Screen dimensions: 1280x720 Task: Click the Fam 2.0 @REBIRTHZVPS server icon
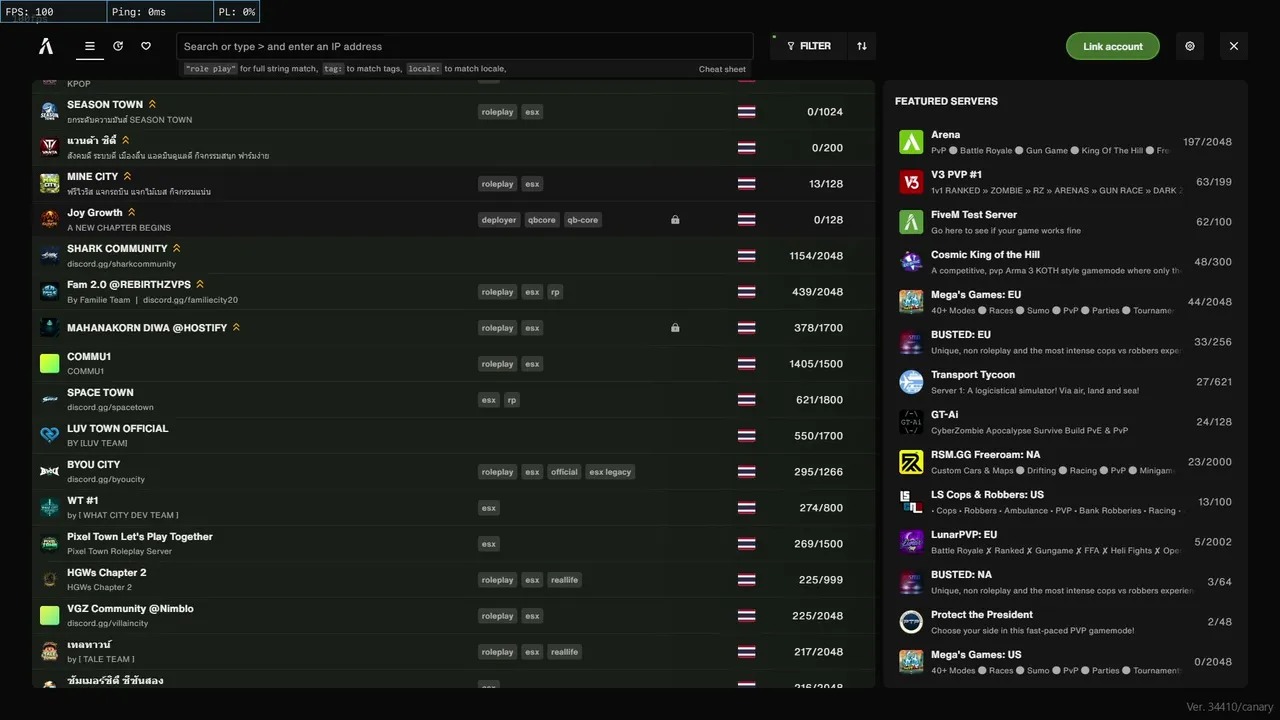tap(50, 292)
